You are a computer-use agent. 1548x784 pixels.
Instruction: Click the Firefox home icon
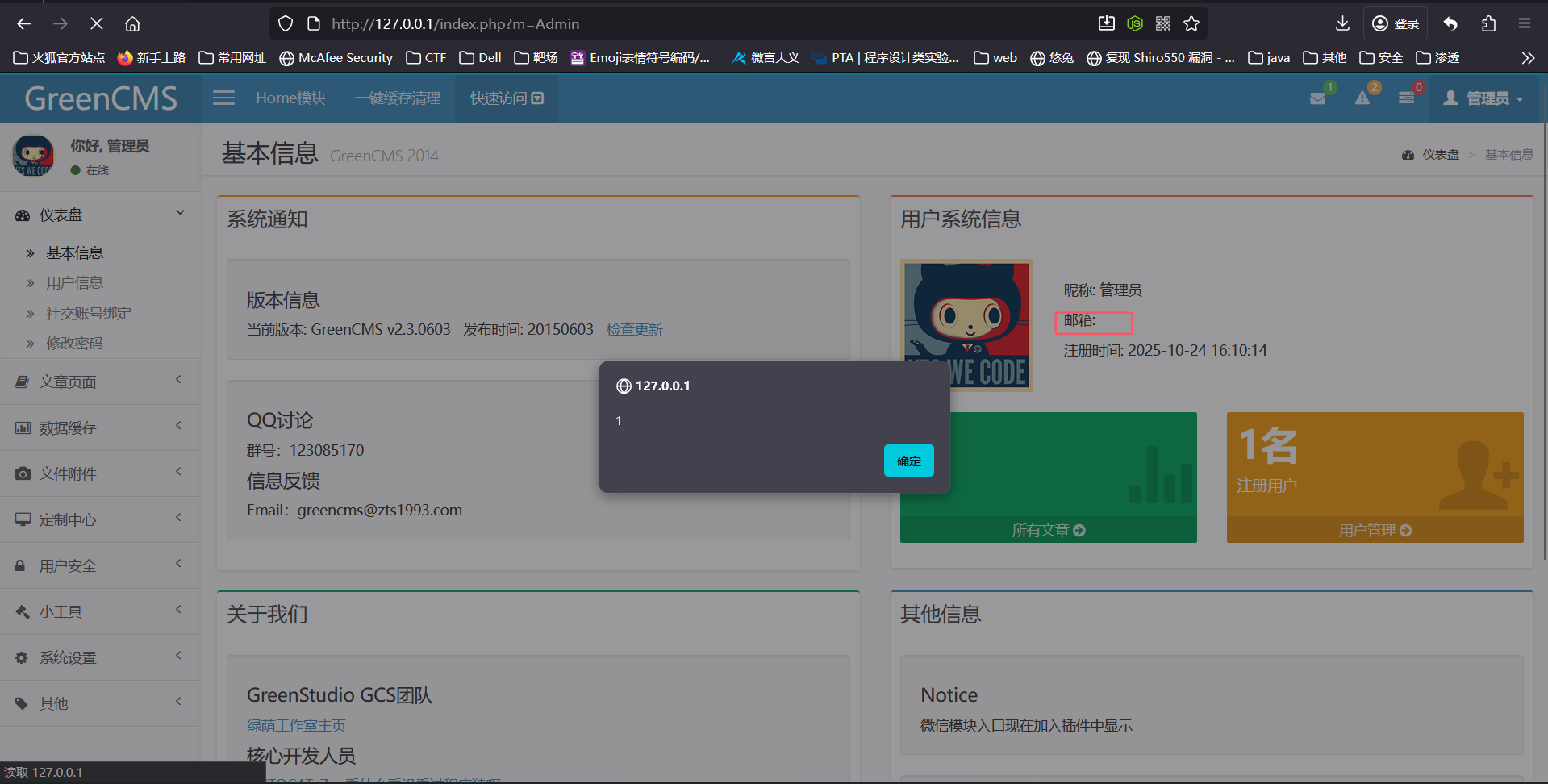pos(132,23)
